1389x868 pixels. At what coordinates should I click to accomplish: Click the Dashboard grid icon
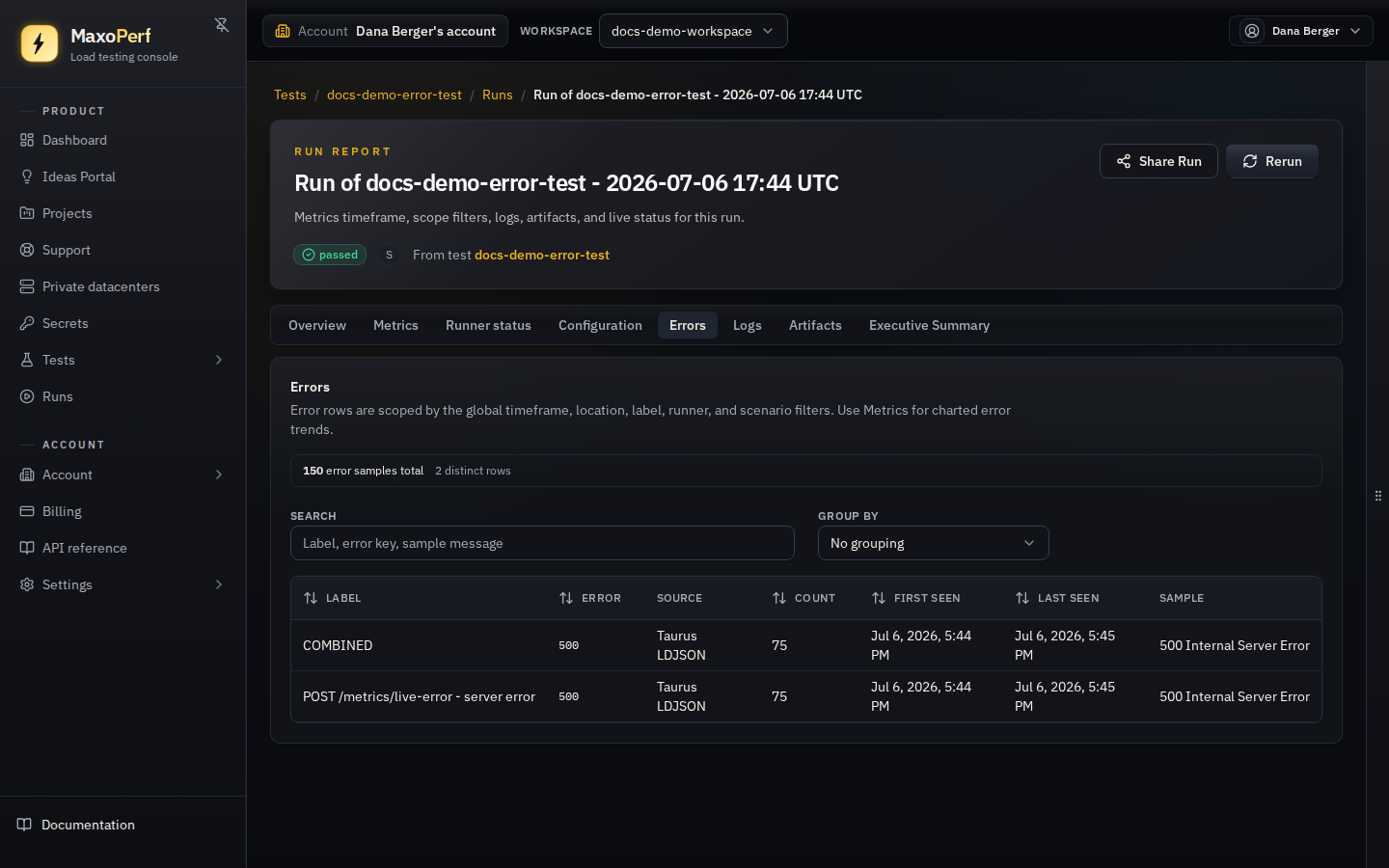[27, 140]
